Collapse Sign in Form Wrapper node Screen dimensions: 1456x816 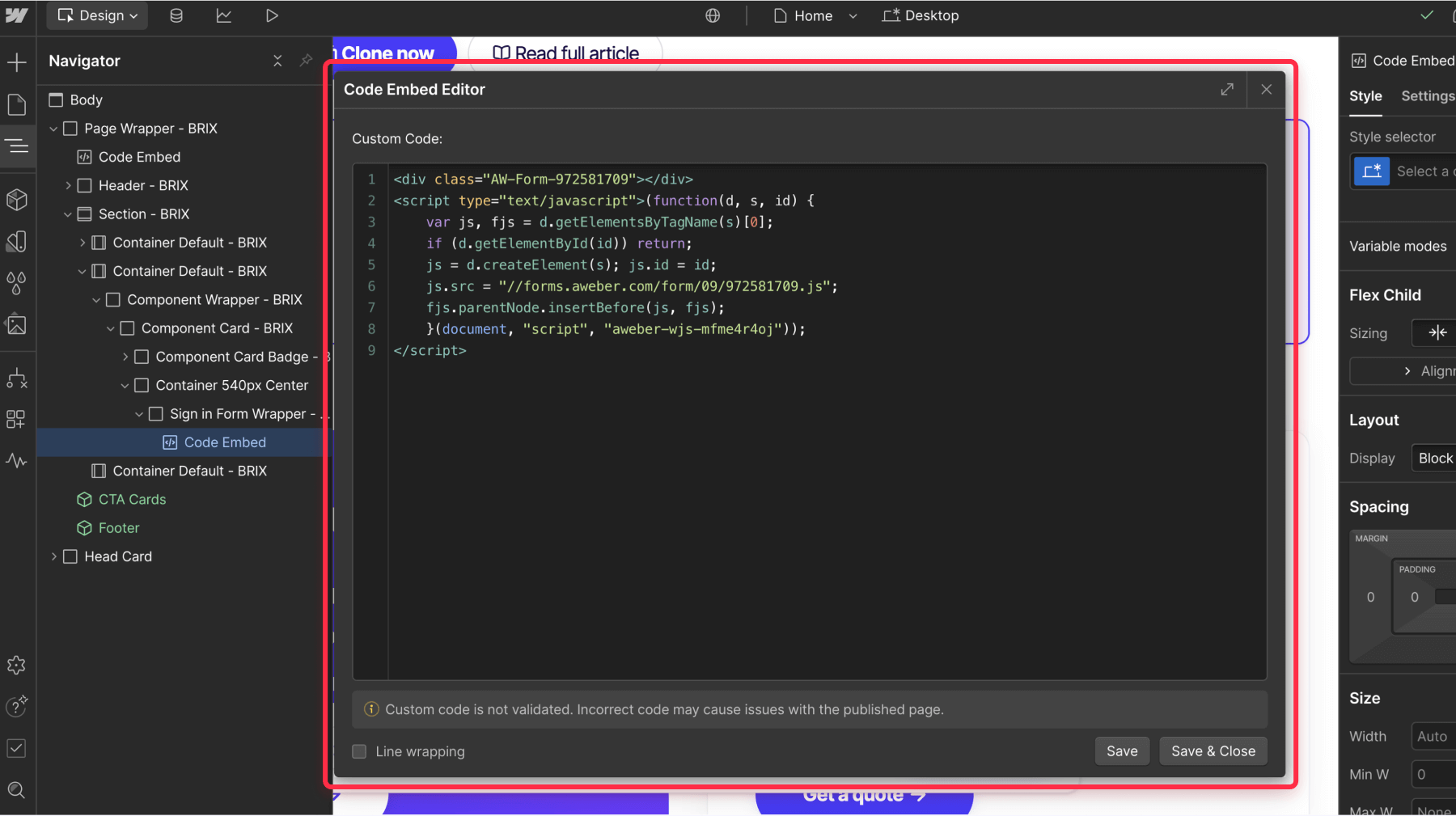(x=139, y=414)
